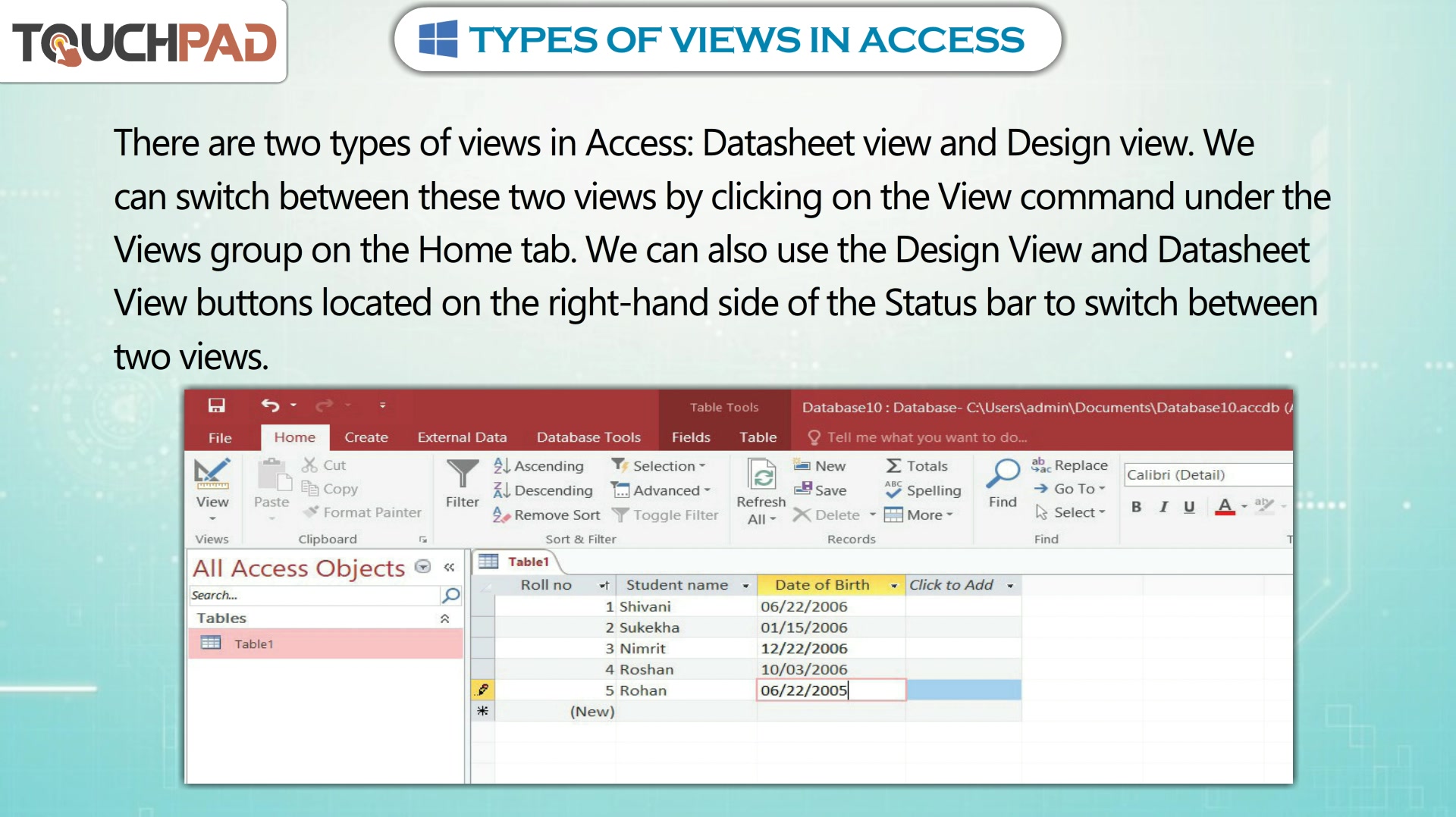Toggle Italic formatting
Viewport: 1456px width, 817px height.
click(1163, 506)
